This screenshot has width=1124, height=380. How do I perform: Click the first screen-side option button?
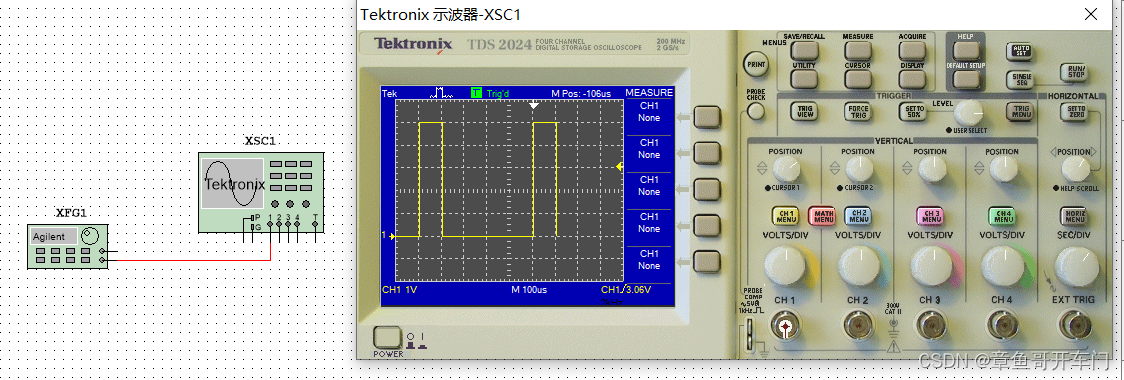[x=706, y=116]
